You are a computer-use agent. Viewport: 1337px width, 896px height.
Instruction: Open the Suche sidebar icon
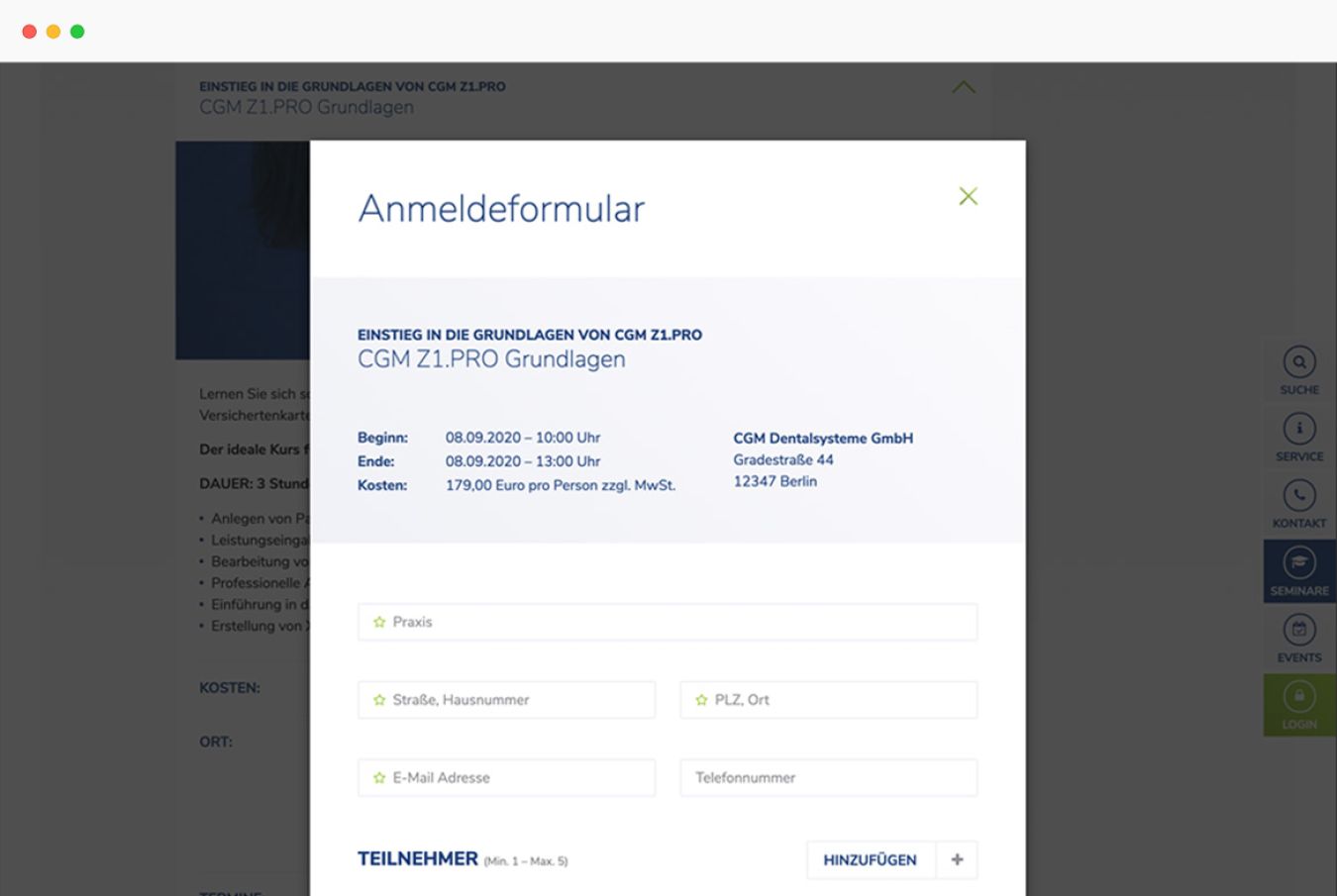tap(1298, 362)
